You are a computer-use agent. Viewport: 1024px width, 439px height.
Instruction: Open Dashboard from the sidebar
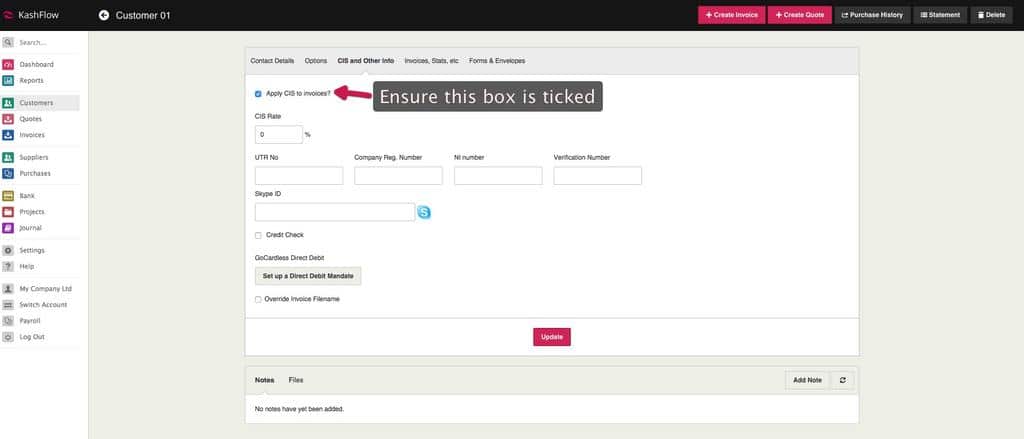37,64
